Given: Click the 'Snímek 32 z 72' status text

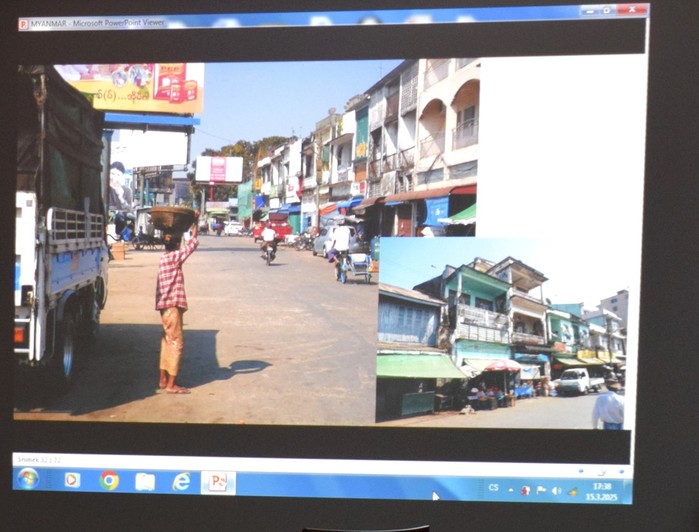Looking at the screenshot, I should pyautogui.click(x=39, y=460).
